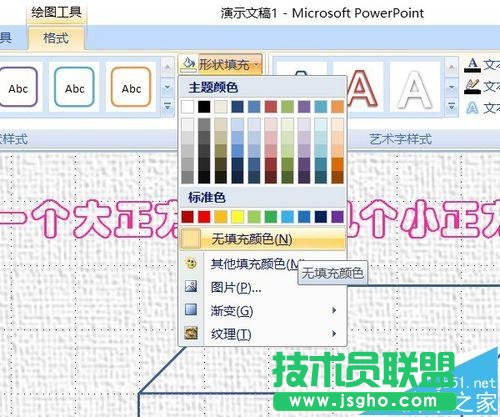This screenshot has width=500, height=417.
Task: Move down one row in the WordArt styles gallery
Action: point(452,87)
